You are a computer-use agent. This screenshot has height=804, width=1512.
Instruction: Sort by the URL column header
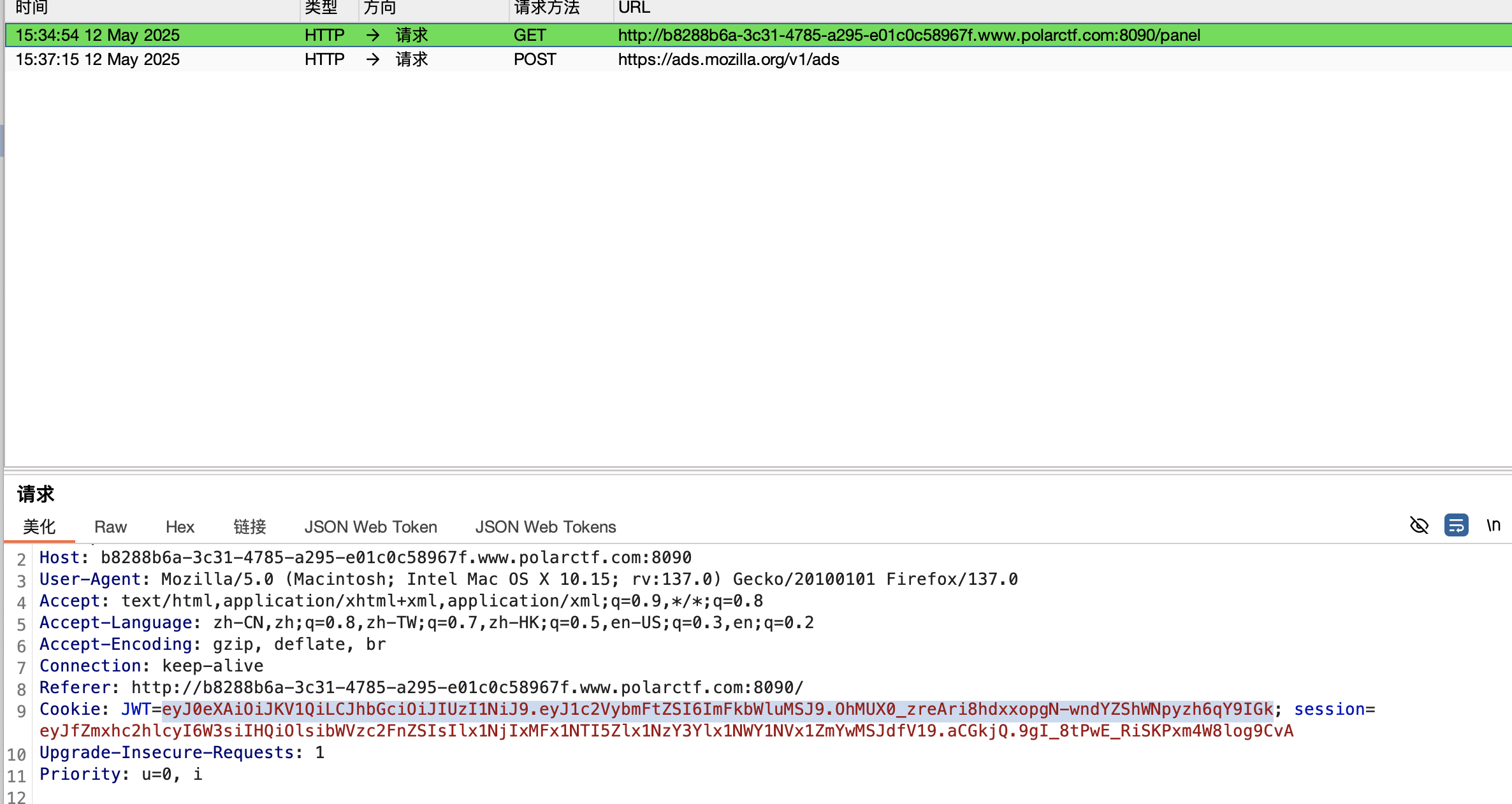(634, 8)
